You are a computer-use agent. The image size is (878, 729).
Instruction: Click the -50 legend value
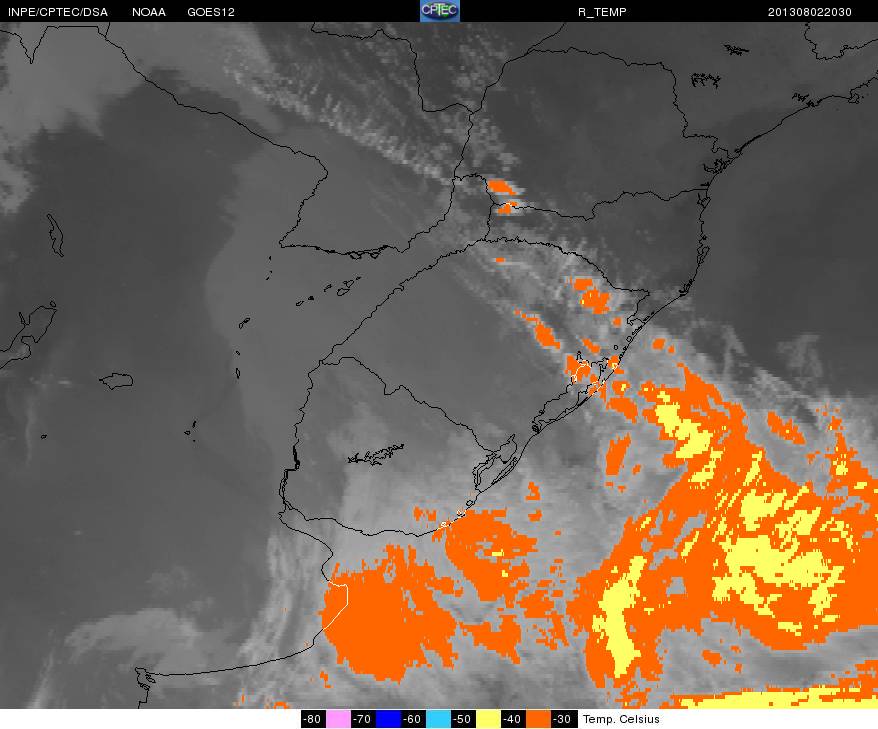coord(463,719)
